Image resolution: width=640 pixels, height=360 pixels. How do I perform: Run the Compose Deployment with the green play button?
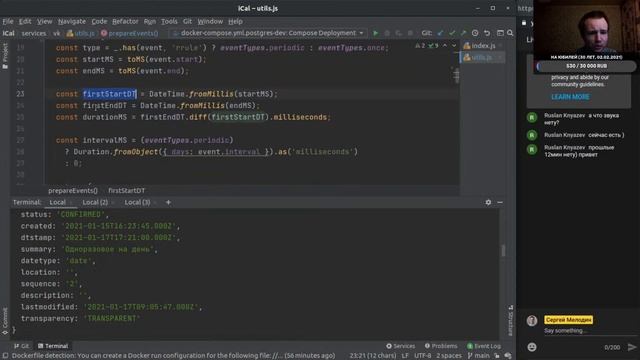point(376,33)
